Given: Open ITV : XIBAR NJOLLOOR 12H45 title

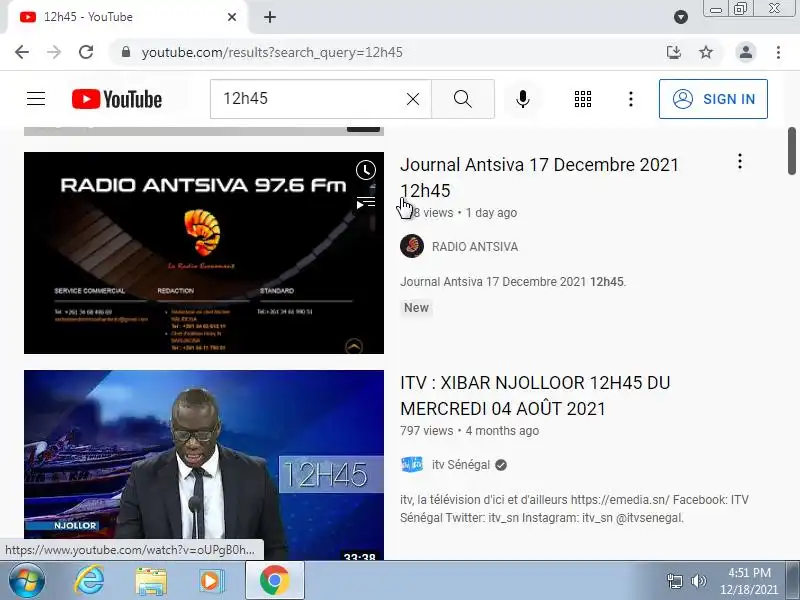Looking at the screenshot, I should click(535, 396).
